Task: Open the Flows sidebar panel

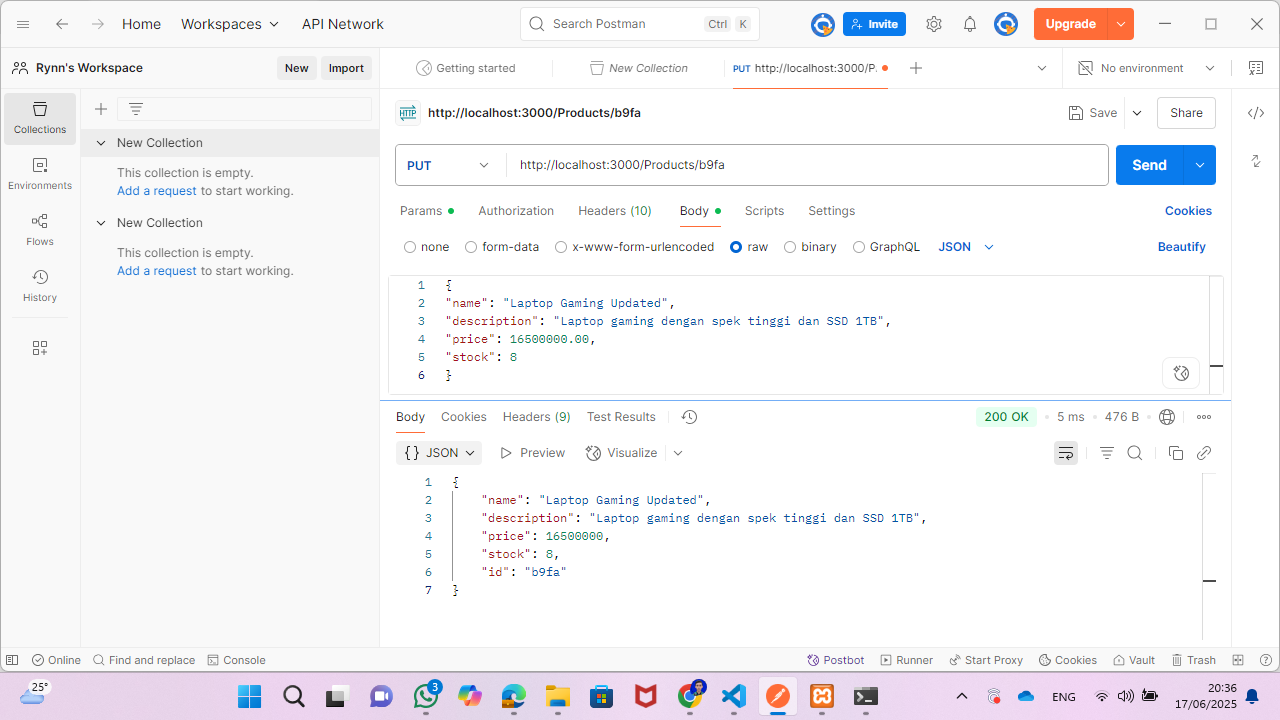Action: [x=40, y=229]
